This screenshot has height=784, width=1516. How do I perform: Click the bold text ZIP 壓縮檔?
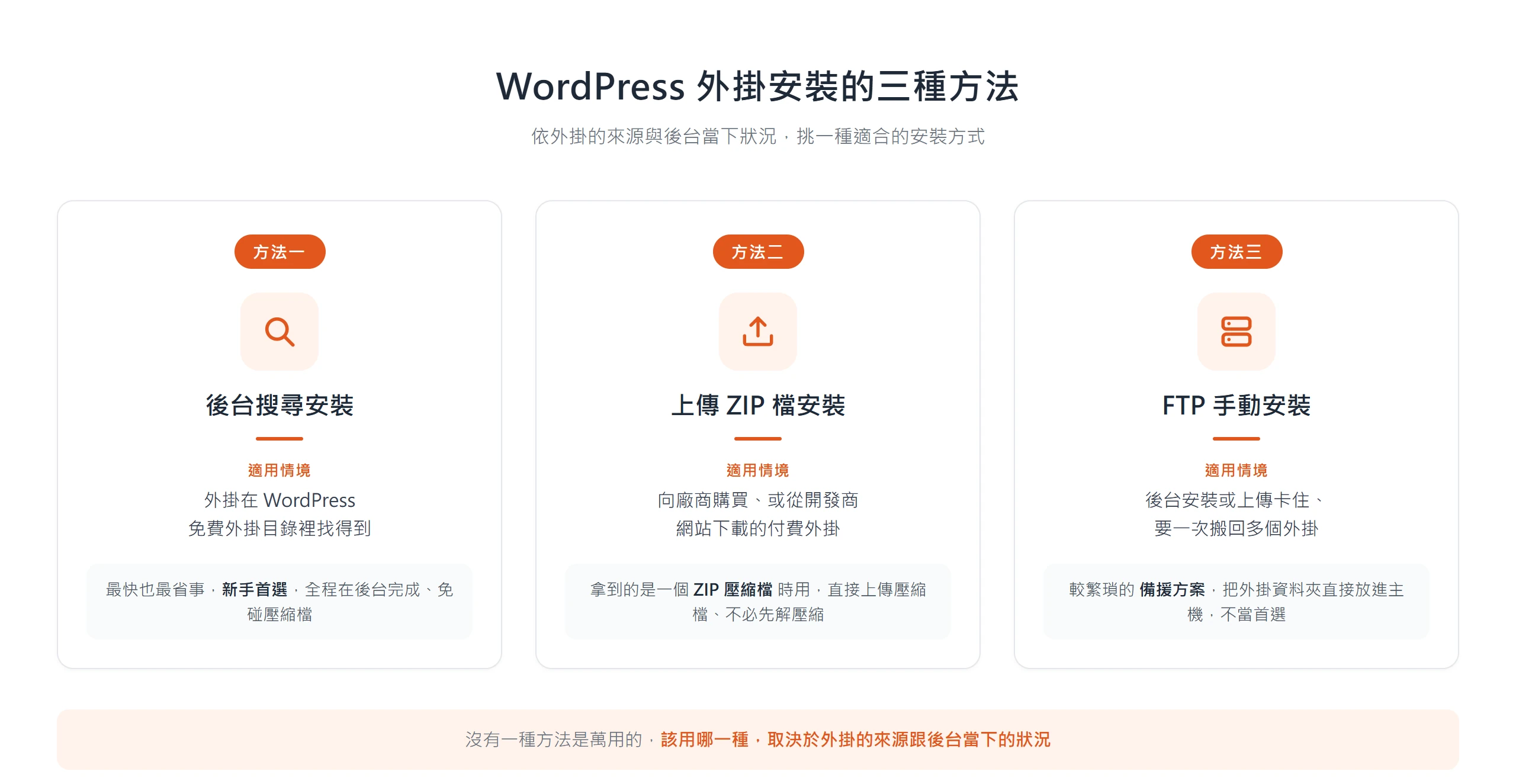coord(733,589)
